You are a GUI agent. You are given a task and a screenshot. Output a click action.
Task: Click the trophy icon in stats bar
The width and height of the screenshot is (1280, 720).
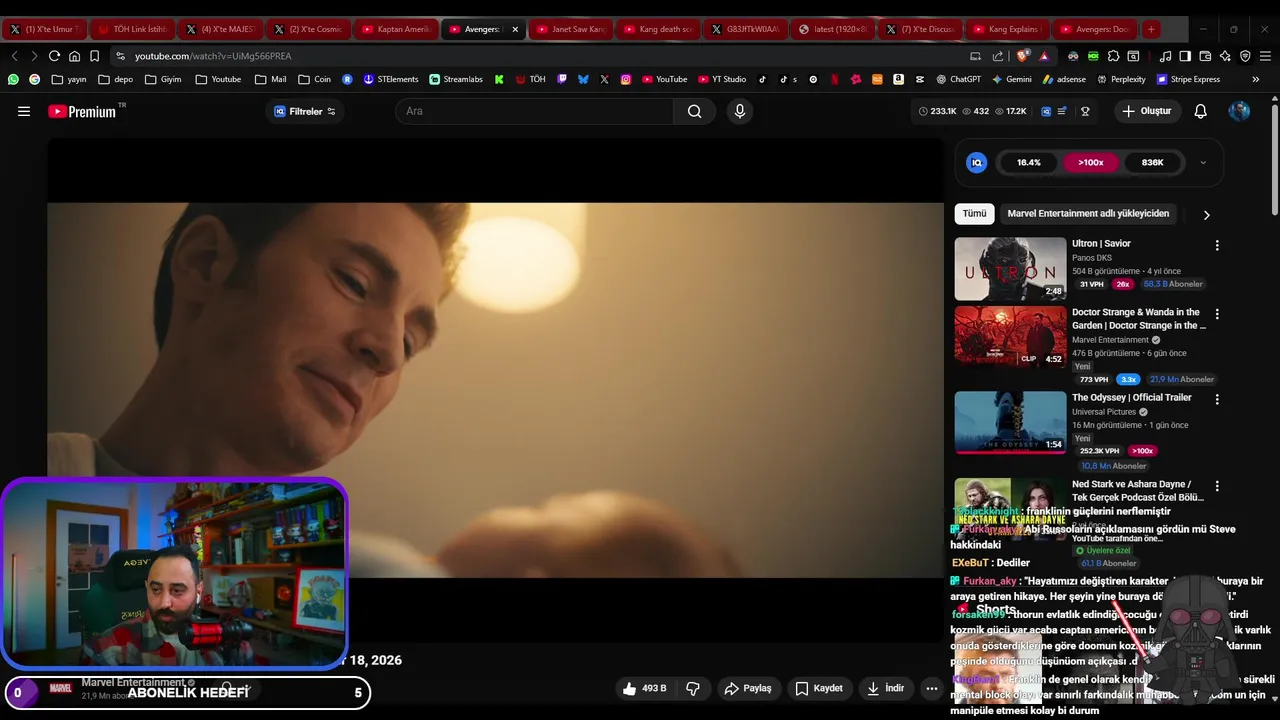pyautogui.click(x=1085, y=111)
